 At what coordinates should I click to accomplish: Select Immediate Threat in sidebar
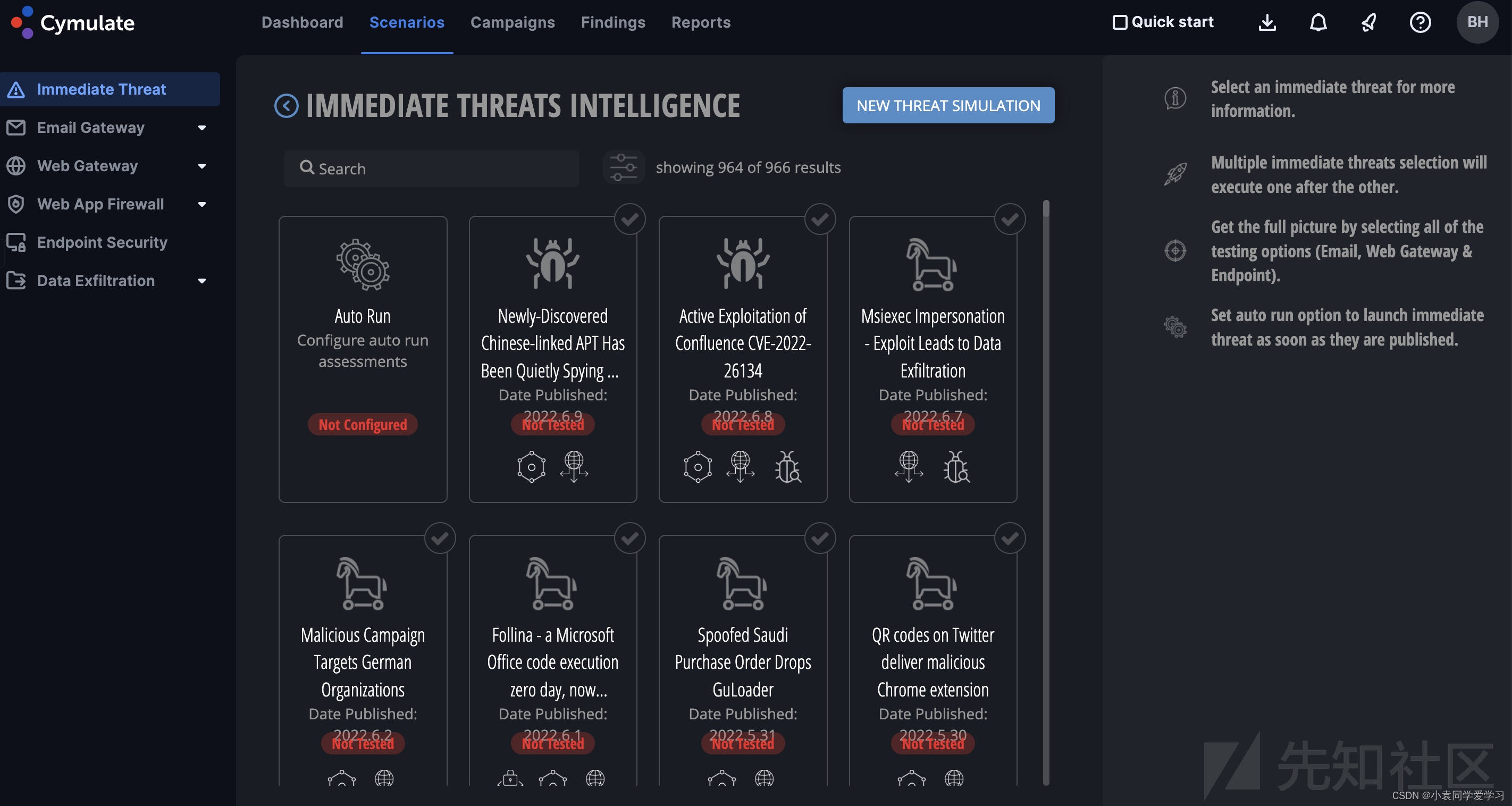pyautogui.click(x=110, y=89)
